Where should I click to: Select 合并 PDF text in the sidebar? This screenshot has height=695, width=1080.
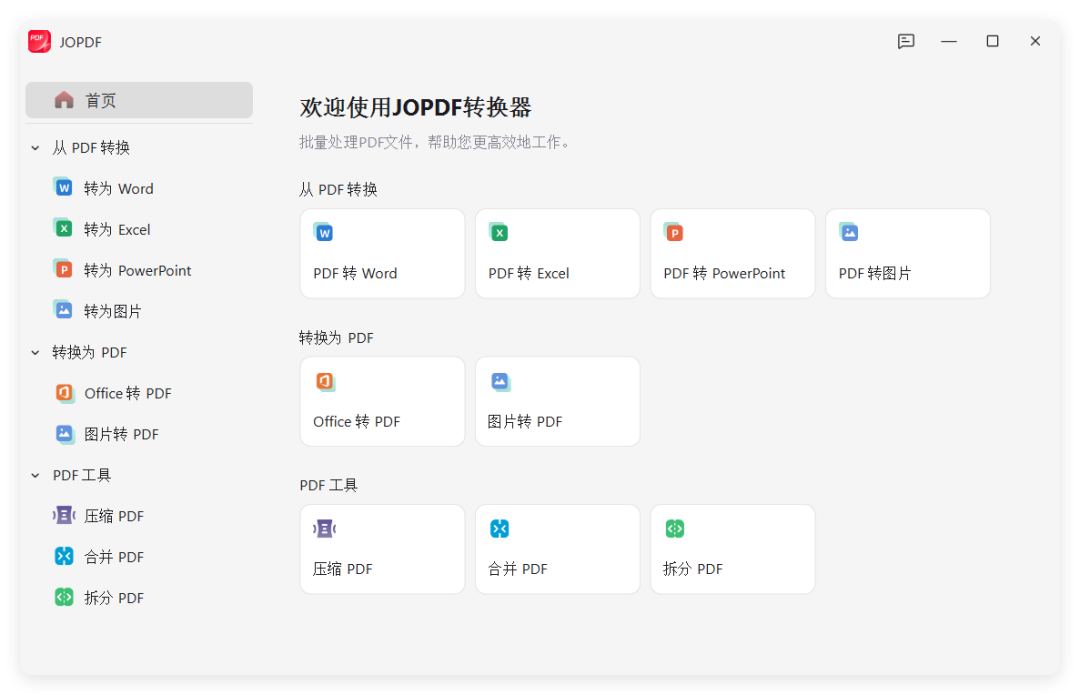point(114,557)
